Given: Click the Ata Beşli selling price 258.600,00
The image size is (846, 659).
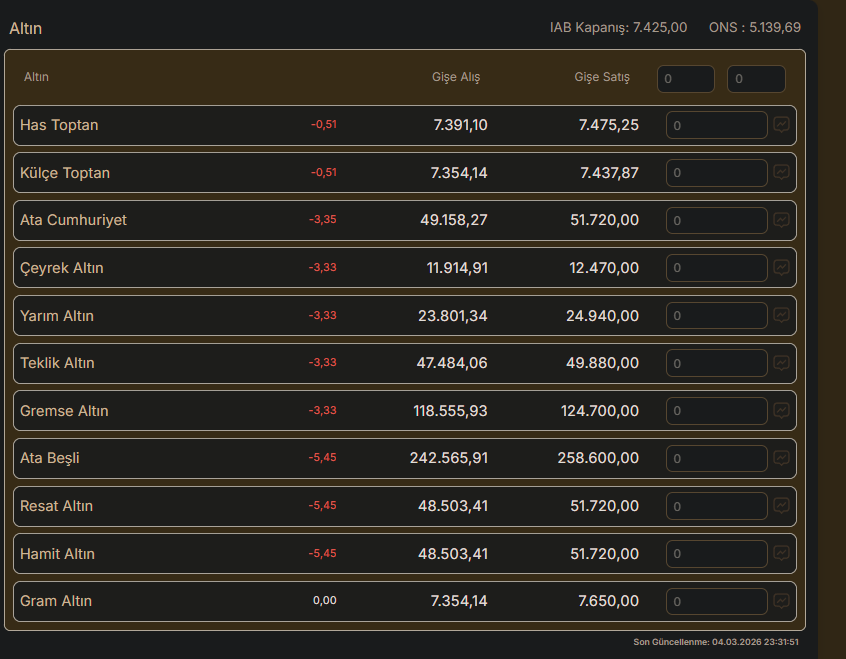Looking at the screenshot, I should point(598,458).
